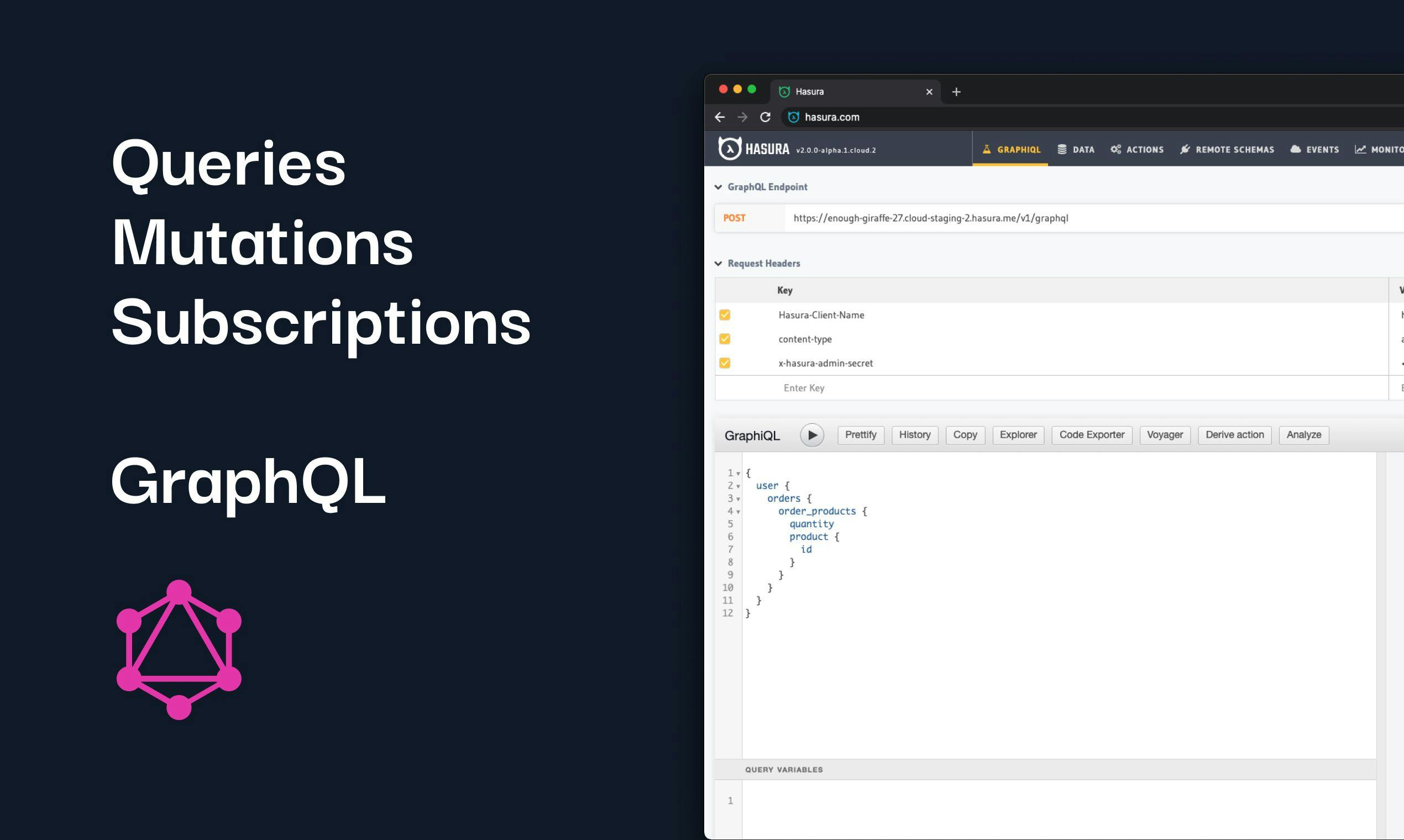Image resolution: width=1404 pixels, height=840 pixels.
Task: Click the browser forward arrow
Action: pos(742,117)
